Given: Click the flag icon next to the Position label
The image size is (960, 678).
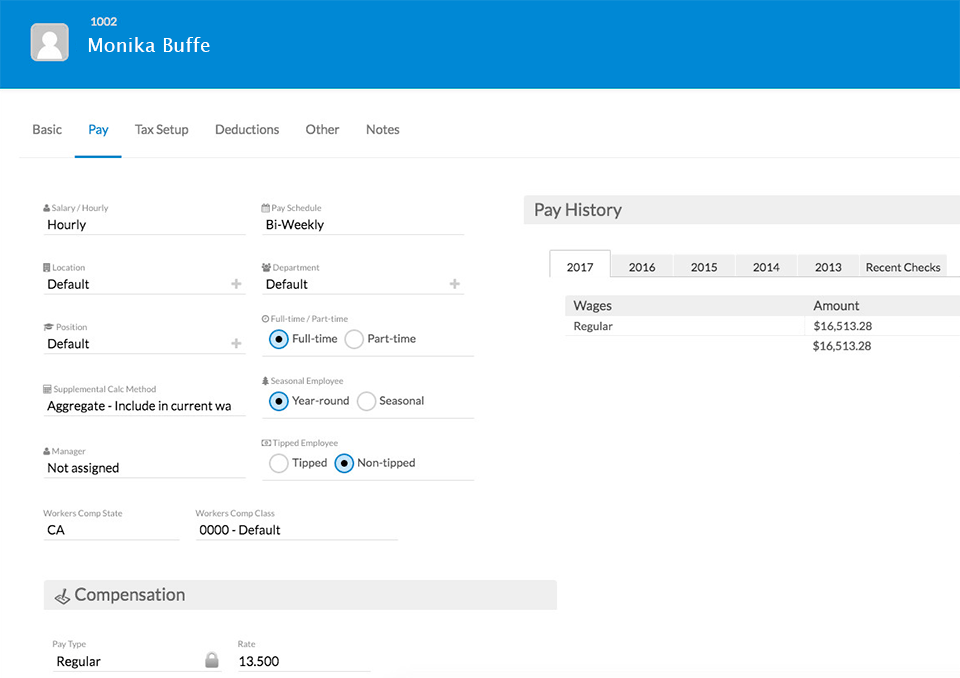Looking at the screenshot, I should pyautogui.click(x=47, y=327).
